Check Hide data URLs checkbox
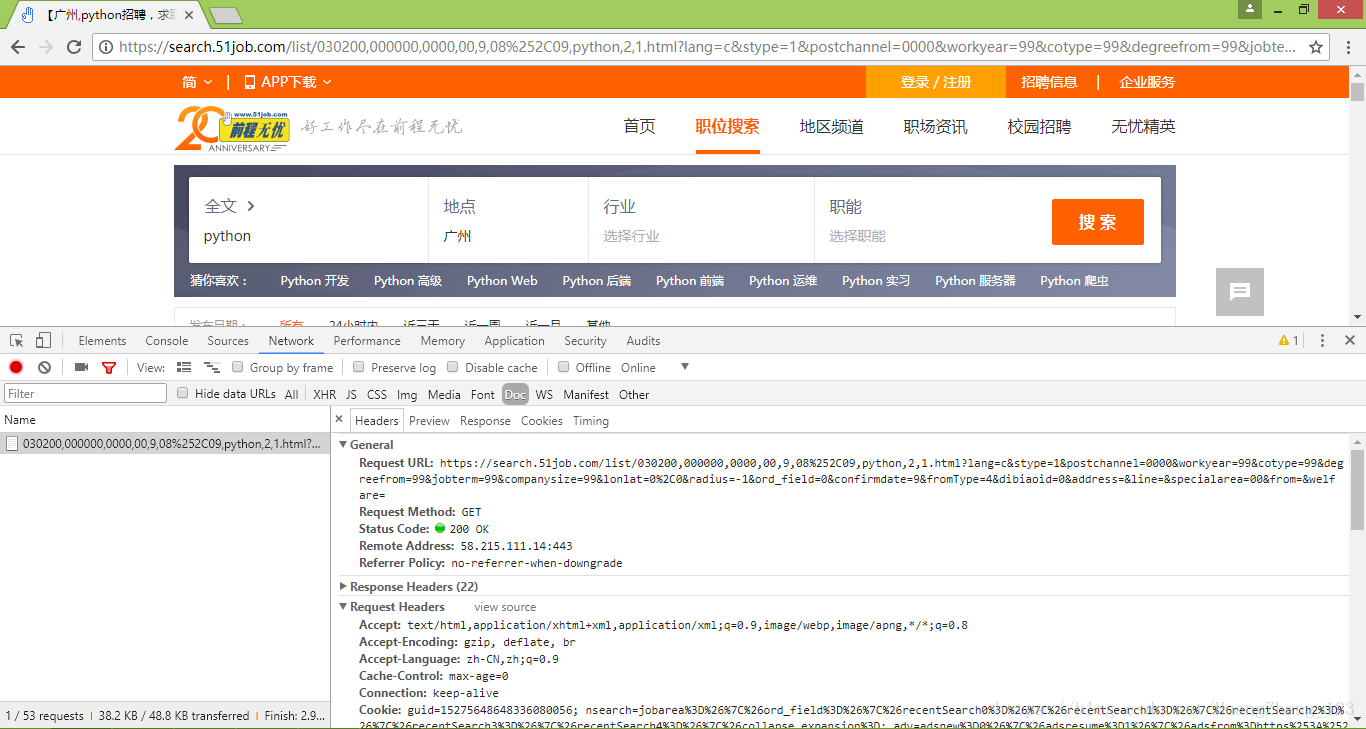The image size is (1366, 729). [183, 393]
